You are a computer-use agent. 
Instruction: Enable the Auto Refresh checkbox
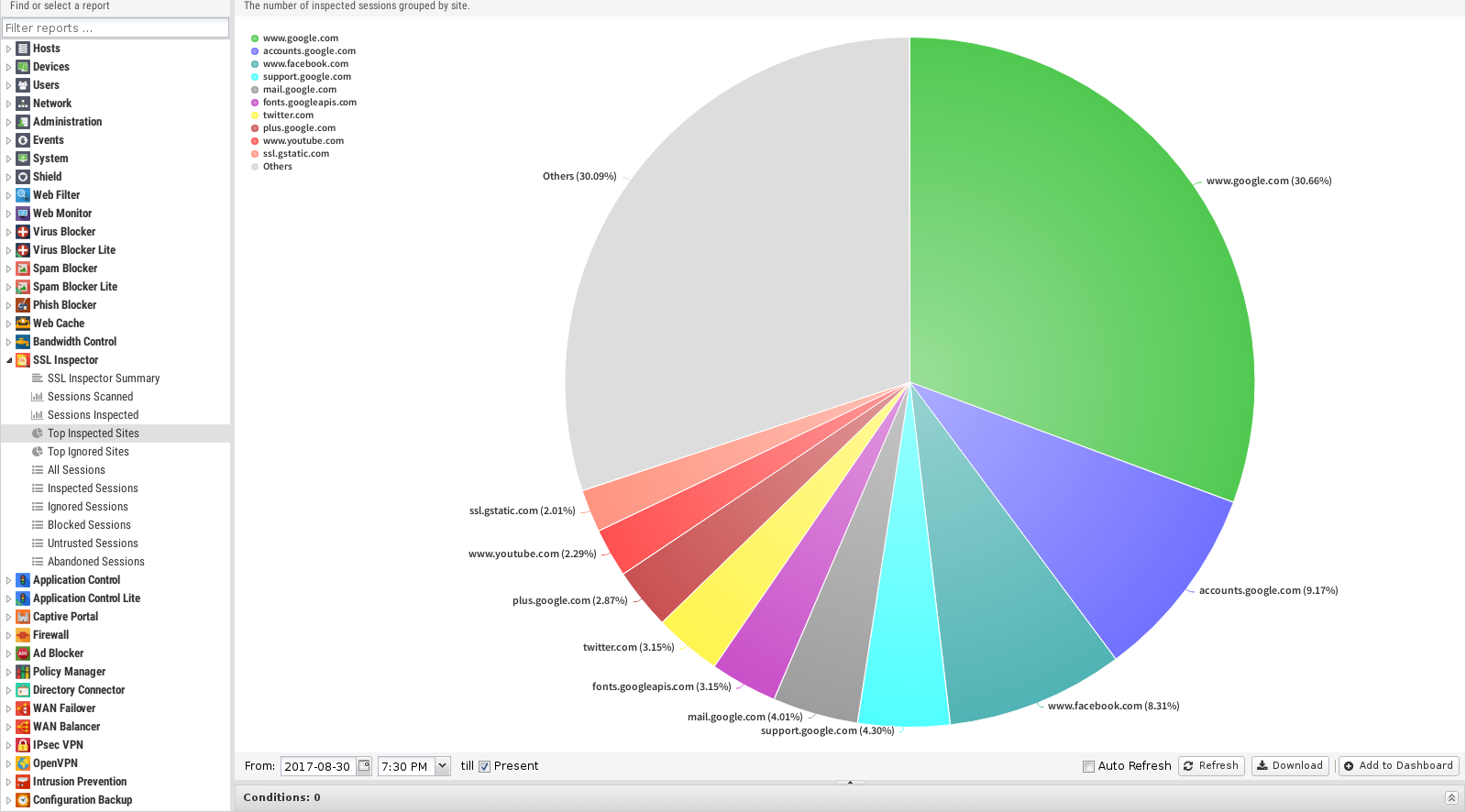tap(1088, 766)
